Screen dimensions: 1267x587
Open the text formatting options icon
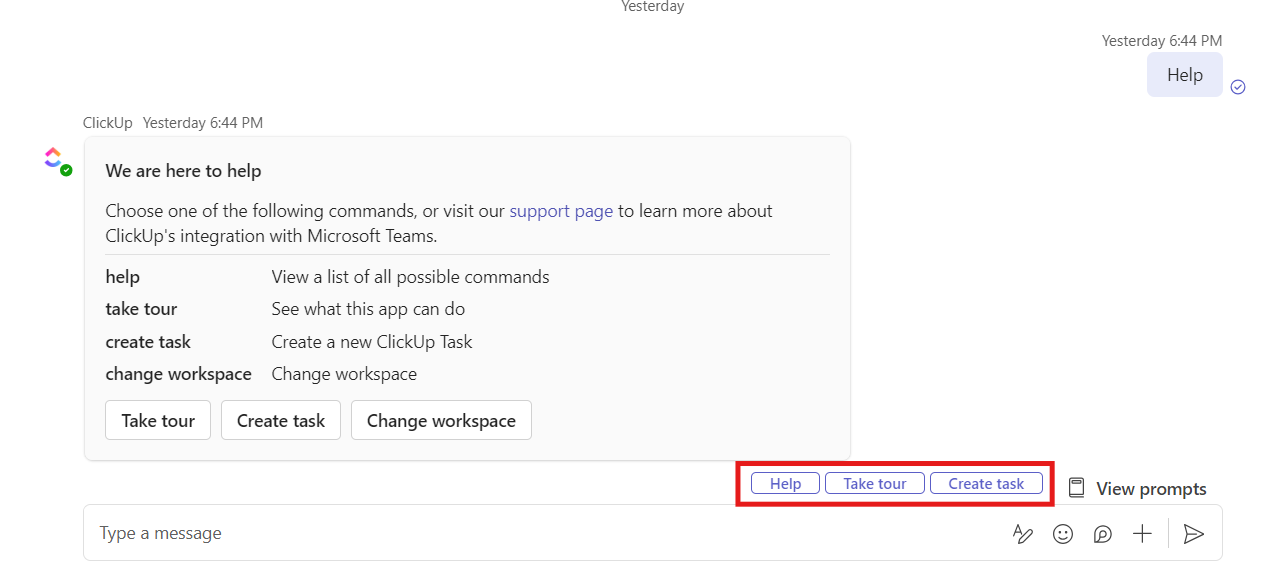pyautogui.click(x=1022, y=534)
